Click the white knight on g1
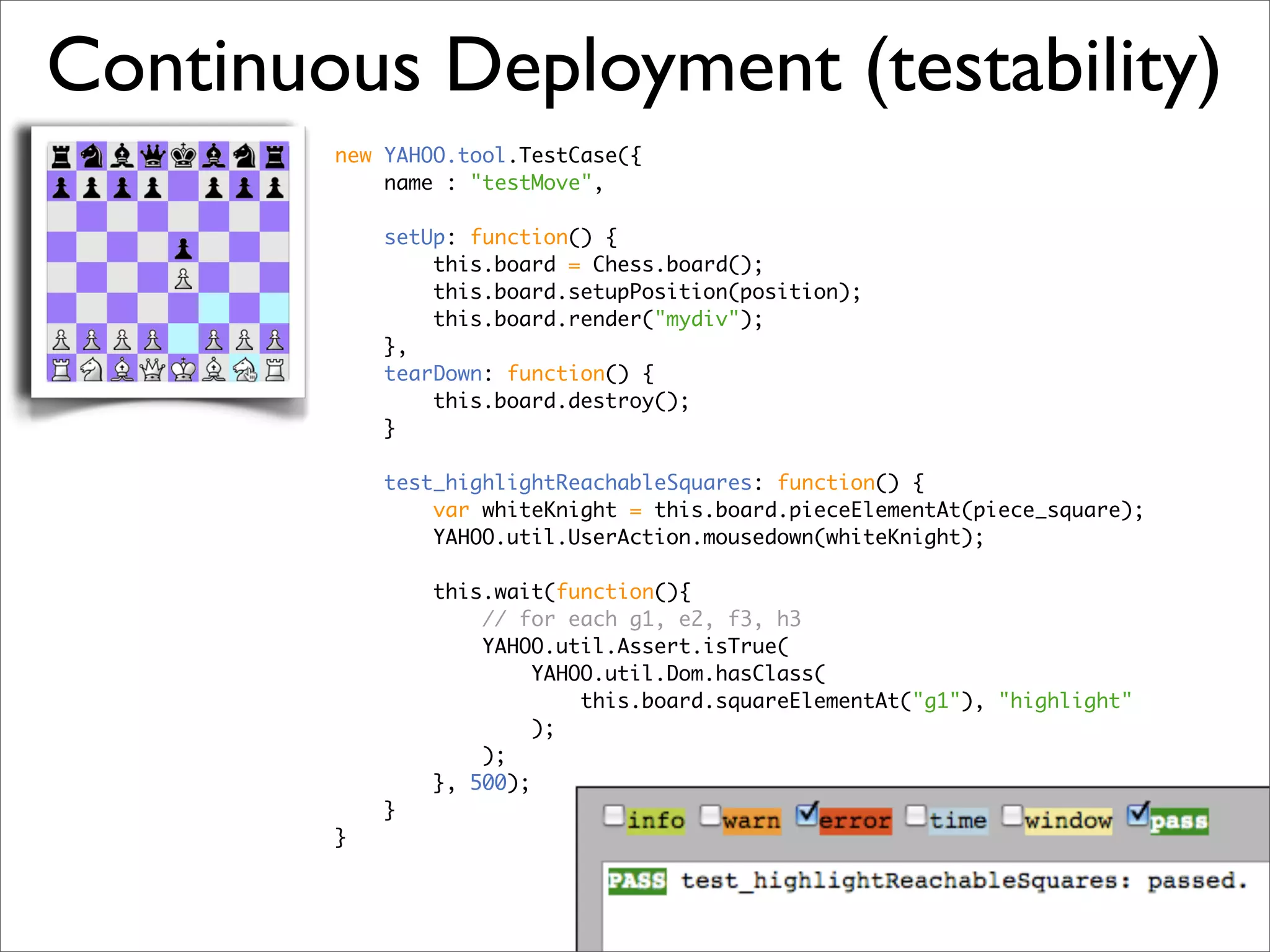The image size is (1270, 952). [x=244, y=369]
